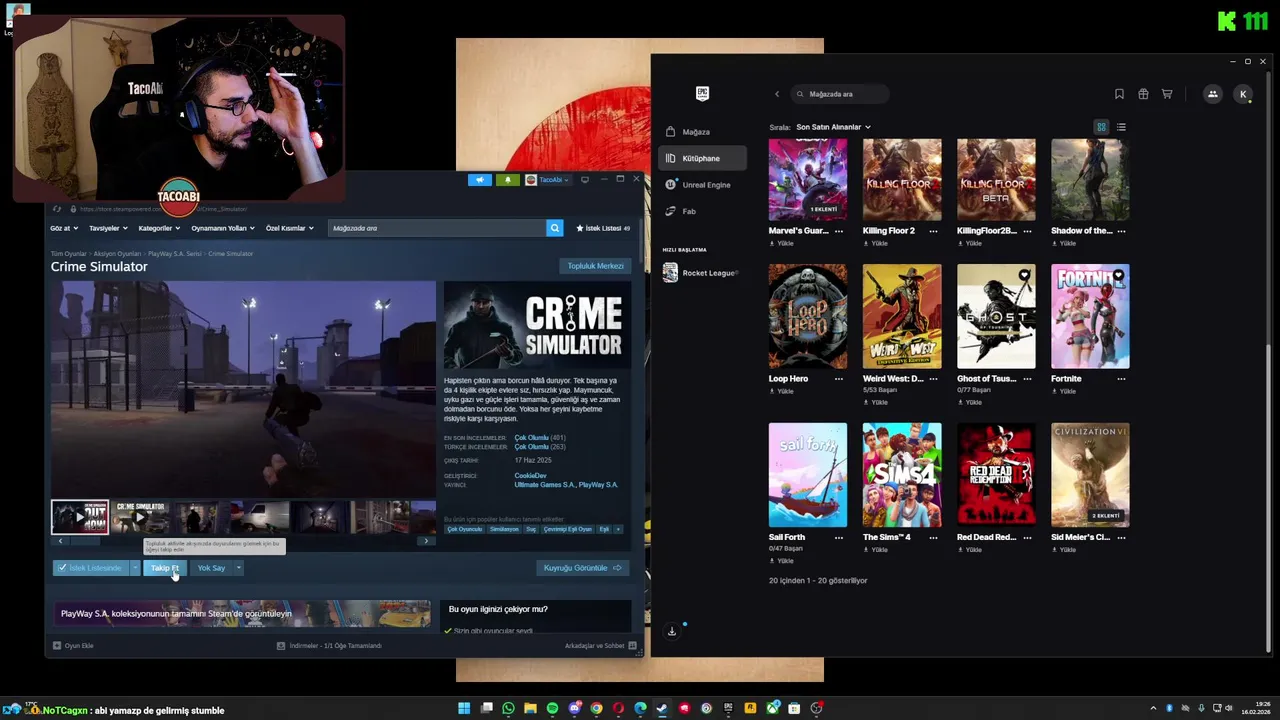Viewport: 1280px width, 720px height.
Task: Open the Epic shopping cart icon
Action: pyautogui.click(x=1167, y=94)
